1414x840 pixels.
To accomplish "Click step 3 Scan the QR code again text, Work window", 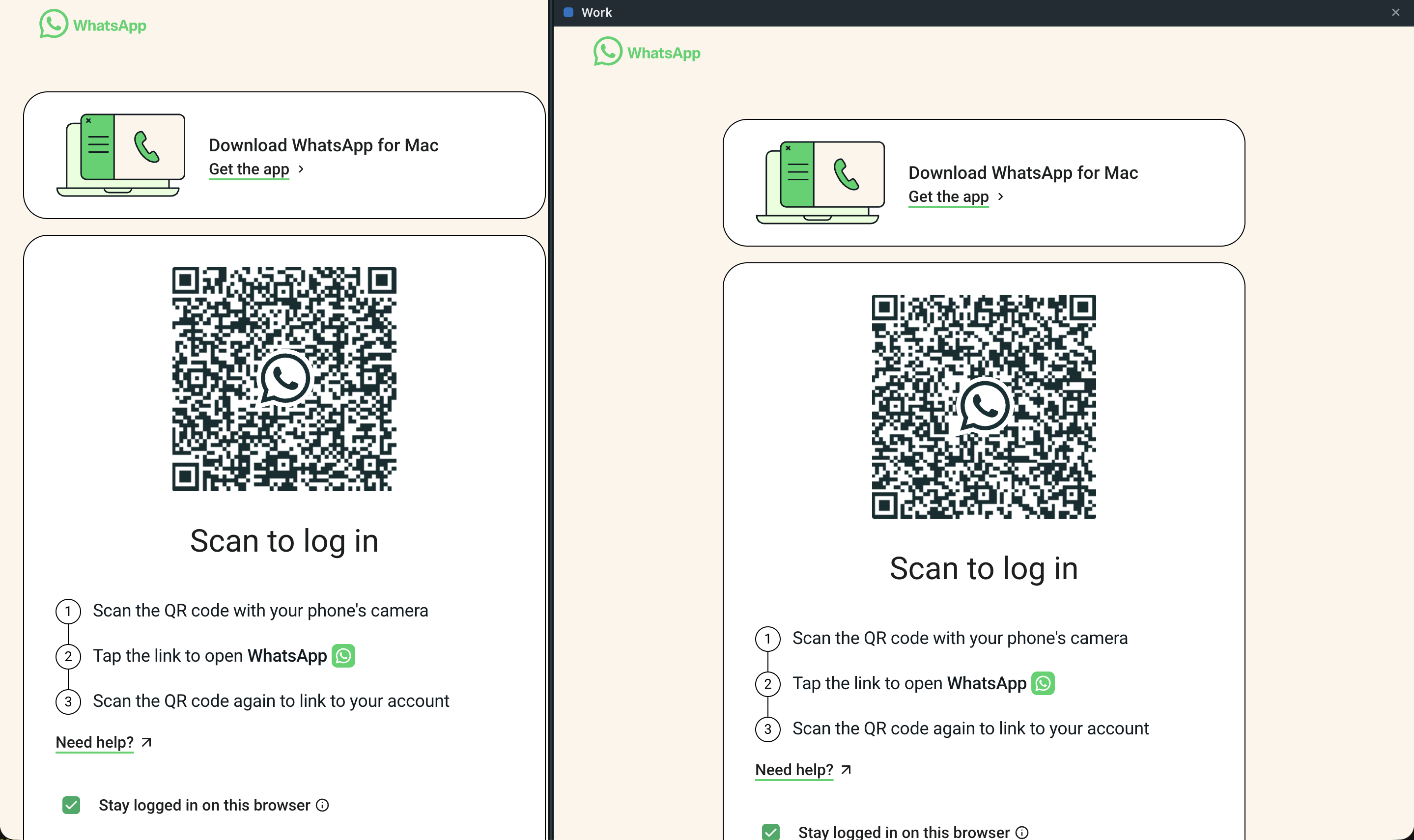I will [971, 728].
